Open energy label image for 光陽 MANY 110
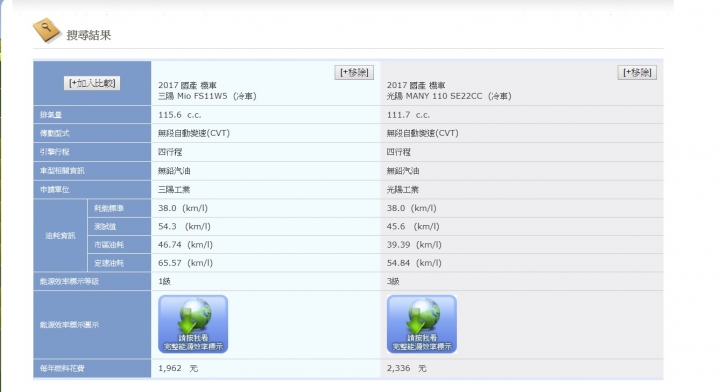This screenshot has height=392, width=720. [422, 324]
